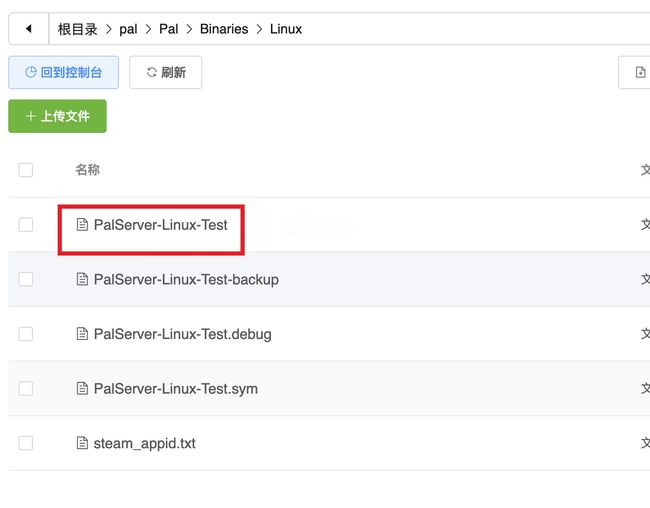Open the PalServer-Linux-Test.sym file name
The image size is (650, 508).
tap(176, 389)
